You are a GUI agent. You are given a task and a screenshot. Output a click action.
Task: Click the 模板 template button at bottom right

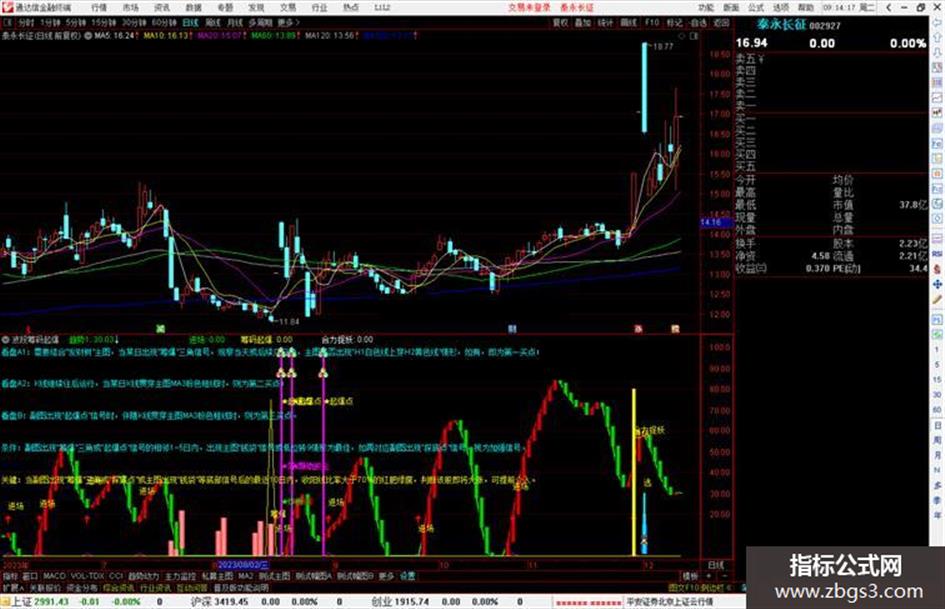point(690,576)
